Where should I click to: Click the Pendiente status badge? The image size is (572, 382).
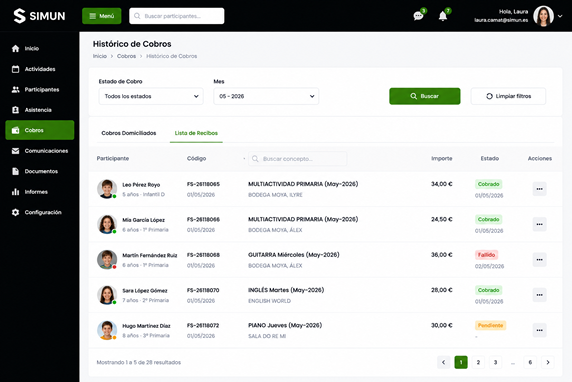(490, 325)
